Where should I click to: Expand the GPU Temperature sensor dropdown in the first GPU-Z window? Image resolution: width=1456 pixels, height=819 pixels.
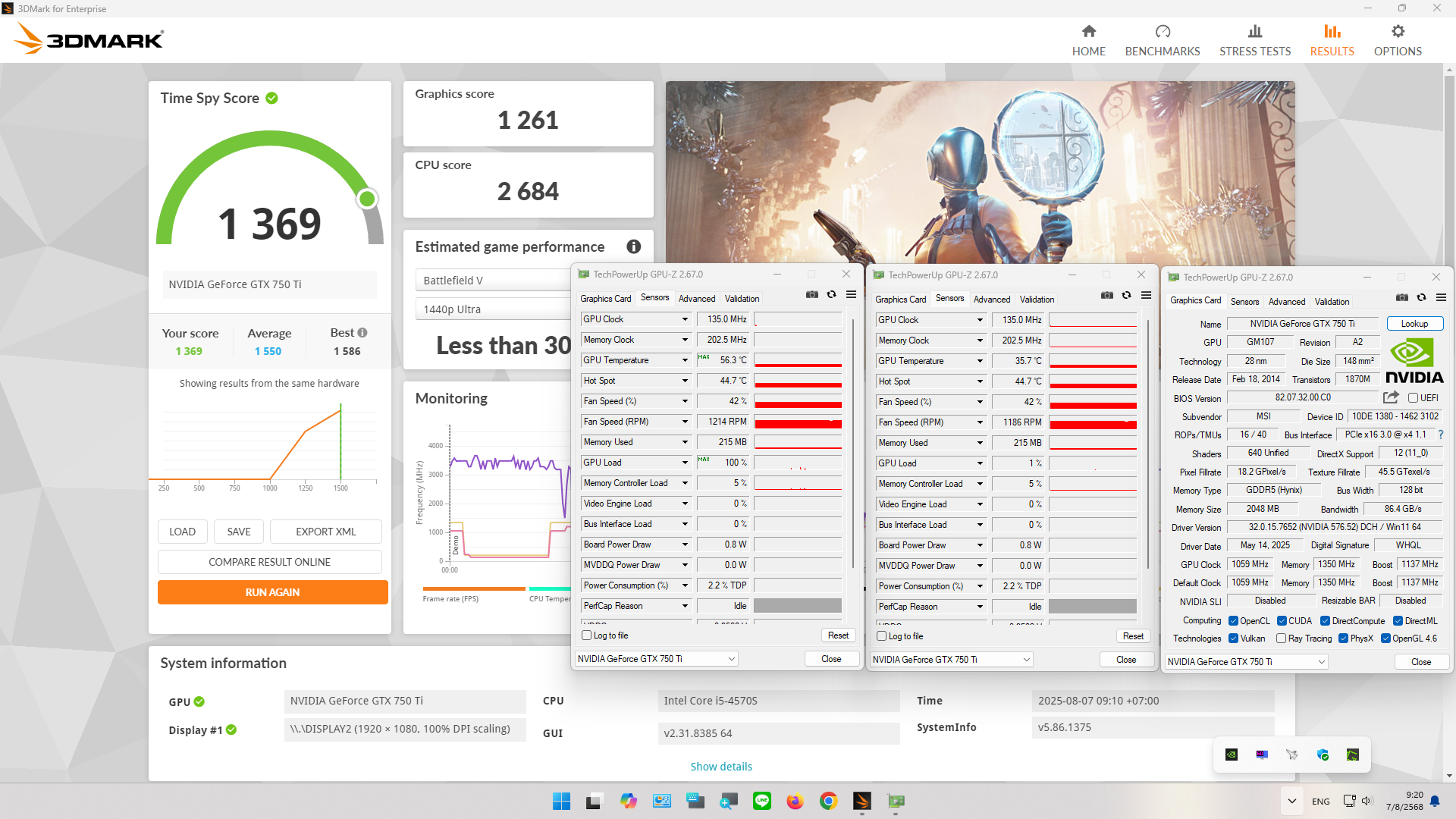[685, 360]
